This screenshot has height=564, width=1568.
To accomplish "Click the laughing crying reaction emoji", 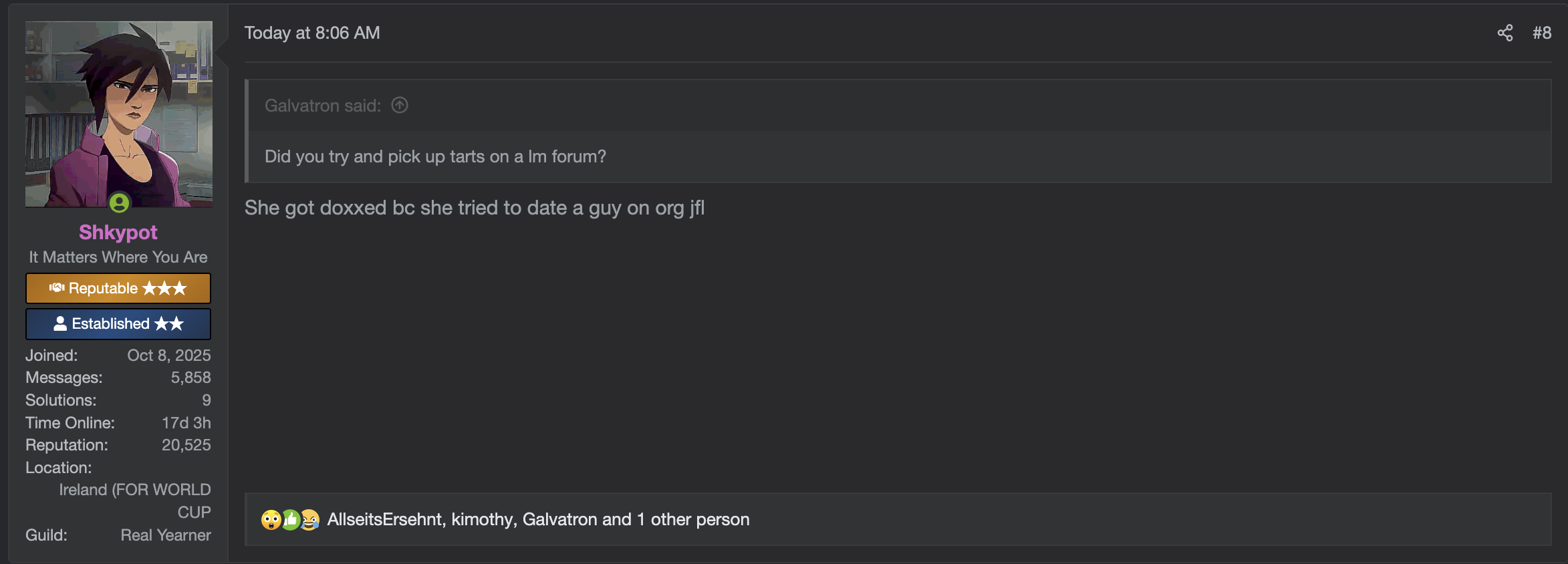I will coord(309,519).
